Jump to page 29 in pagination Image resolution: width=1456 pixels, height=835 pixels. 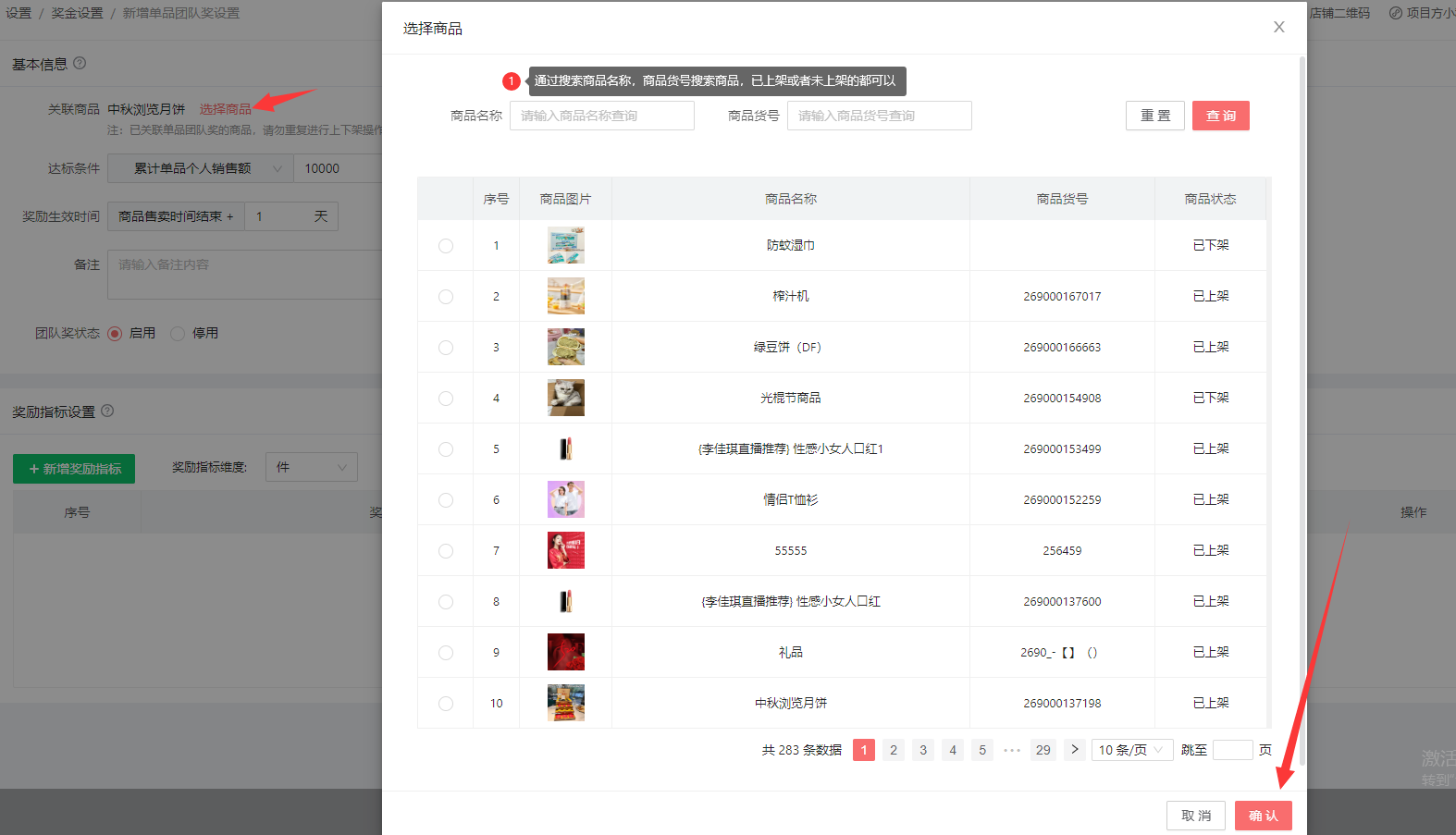point(1043,750)
